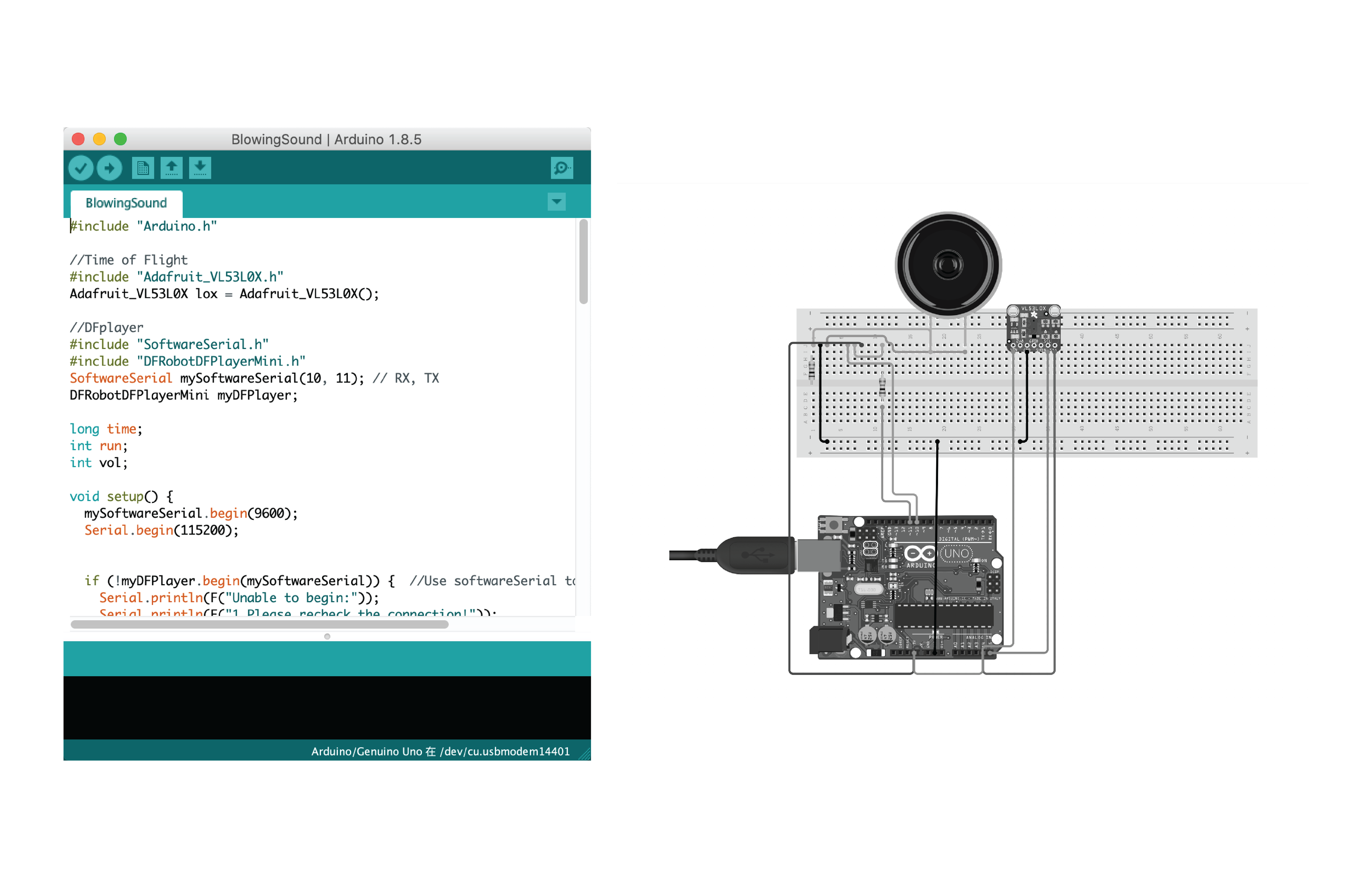Expand the tab options dropdown arrow
1372x888 pixels.
pos(556,202)
